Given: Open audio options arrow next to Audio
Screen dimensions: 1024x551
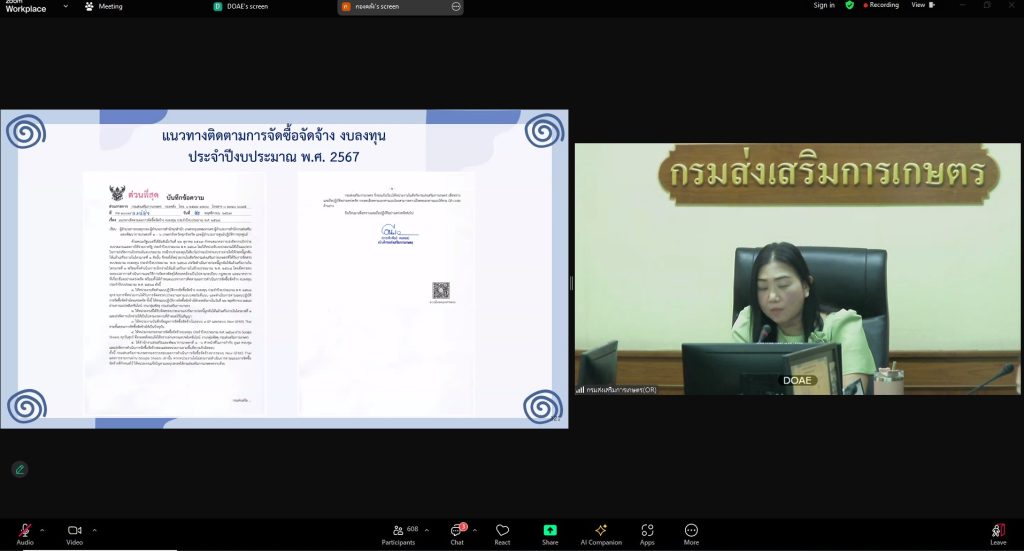Looking at the screenshot, I should [x=43, y=530].
